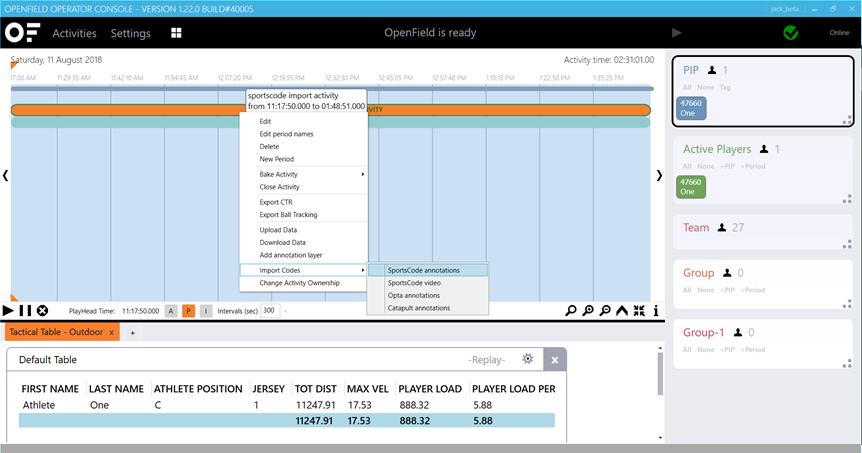This screenshot has height=453, width=862.
Task: Close the Tactical Table - Outdoor tab
Action: click(112, 332)
